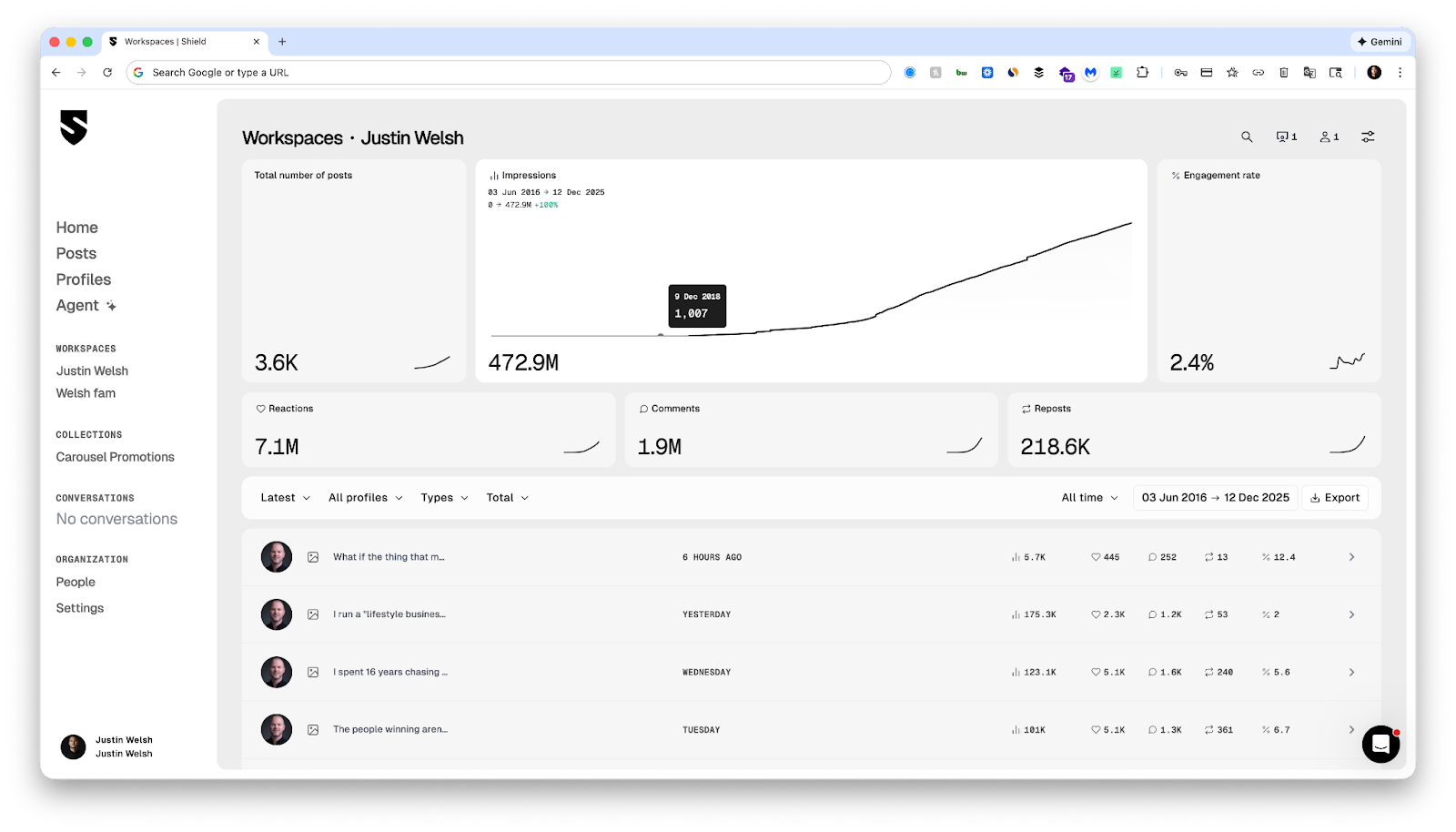Go to Home in sidebar
Screen dimensions: 1456x832
tap(76, 228)
